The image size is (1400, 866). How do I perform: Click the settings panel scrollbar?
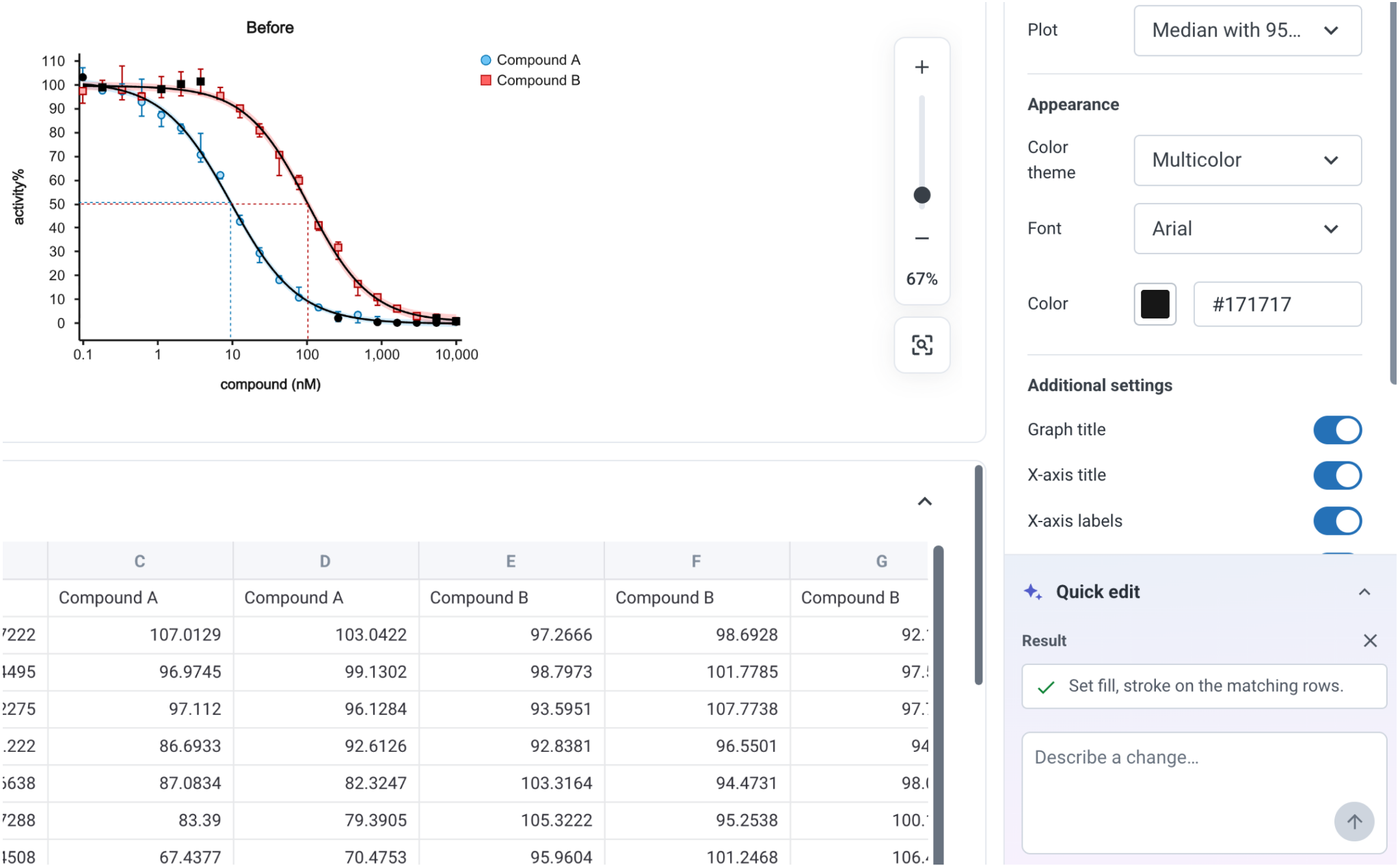[x=1392, y=193]
